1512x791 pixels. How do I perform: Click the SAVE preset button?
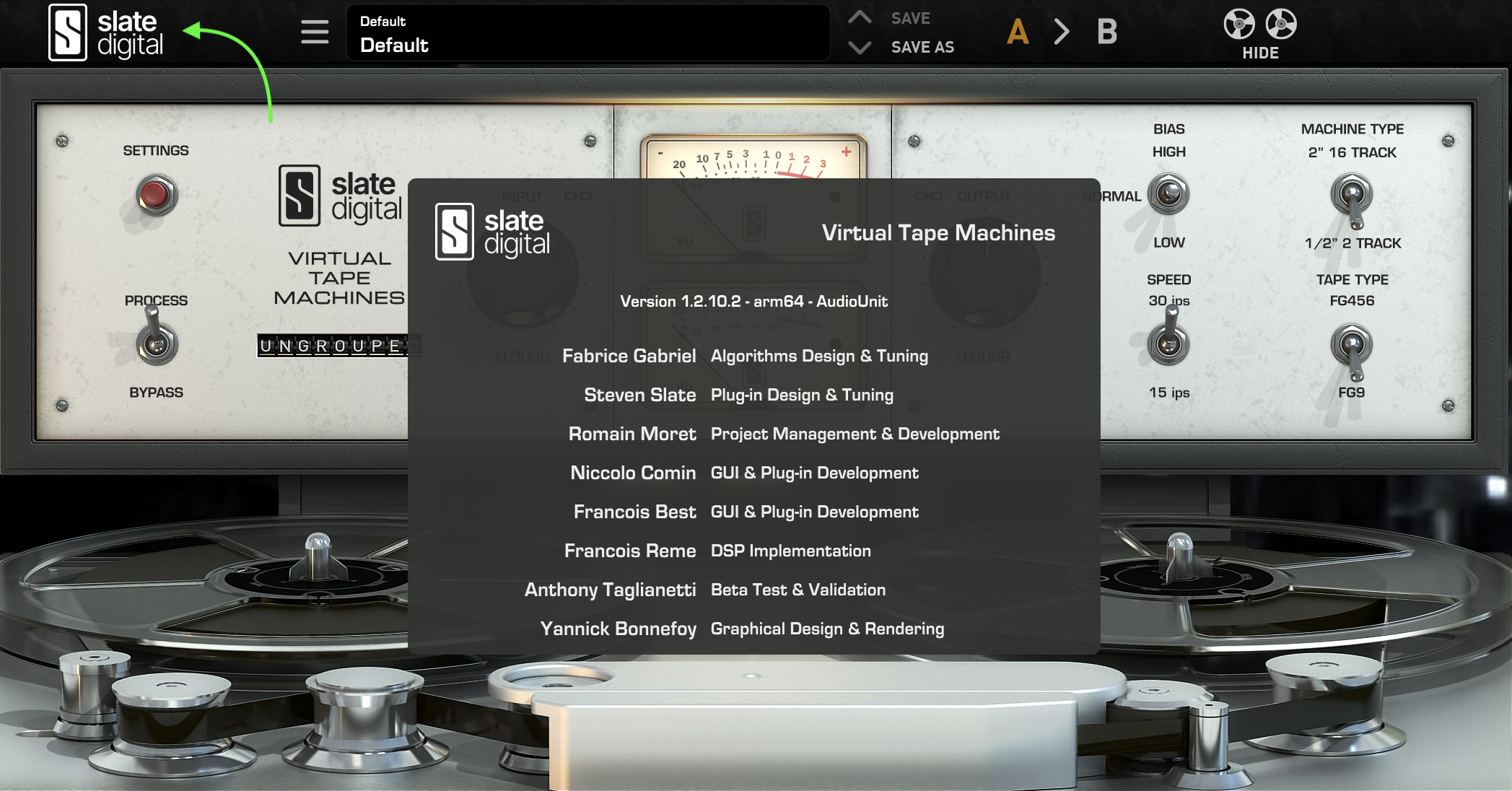click(x=911, y=18)
